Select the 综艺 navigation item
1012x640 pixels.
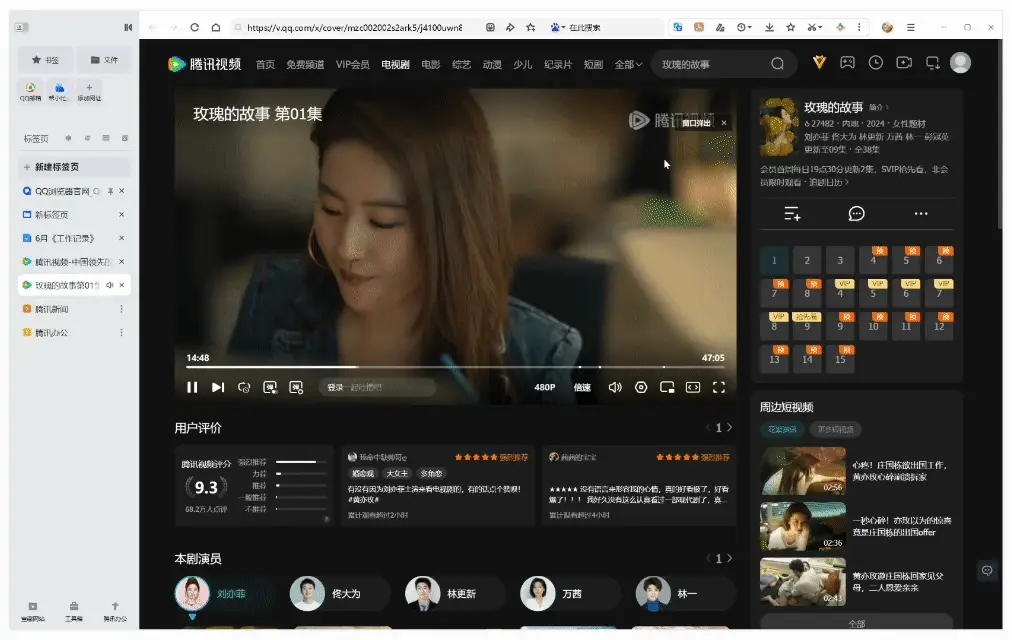pos(461,65)
